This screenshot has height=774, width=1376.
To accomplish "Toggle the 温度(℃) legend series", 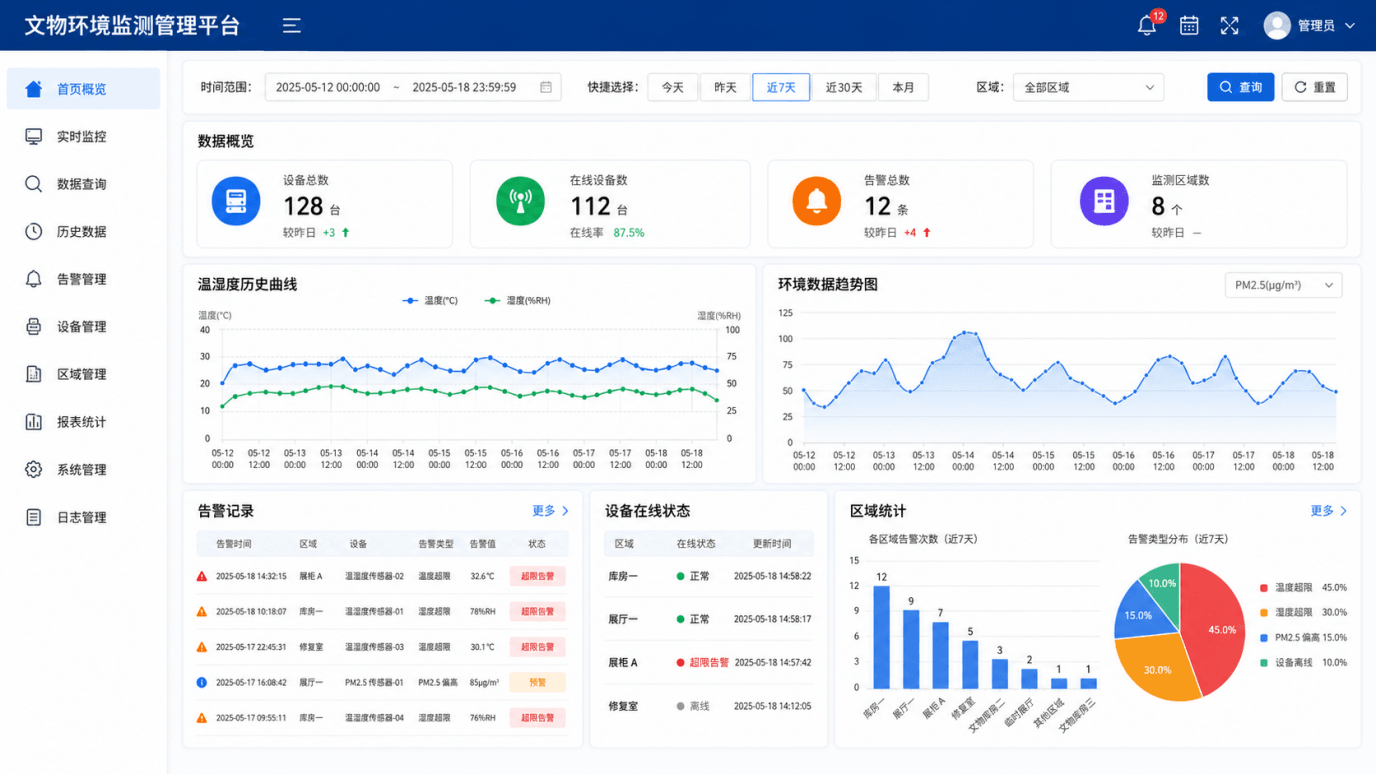I will (430, 300).
